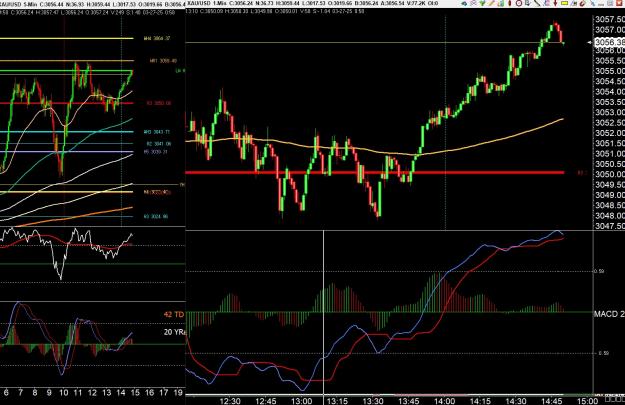Select the yellow rectangle drawing tool

pyautogui.click(x=564, y=3)
